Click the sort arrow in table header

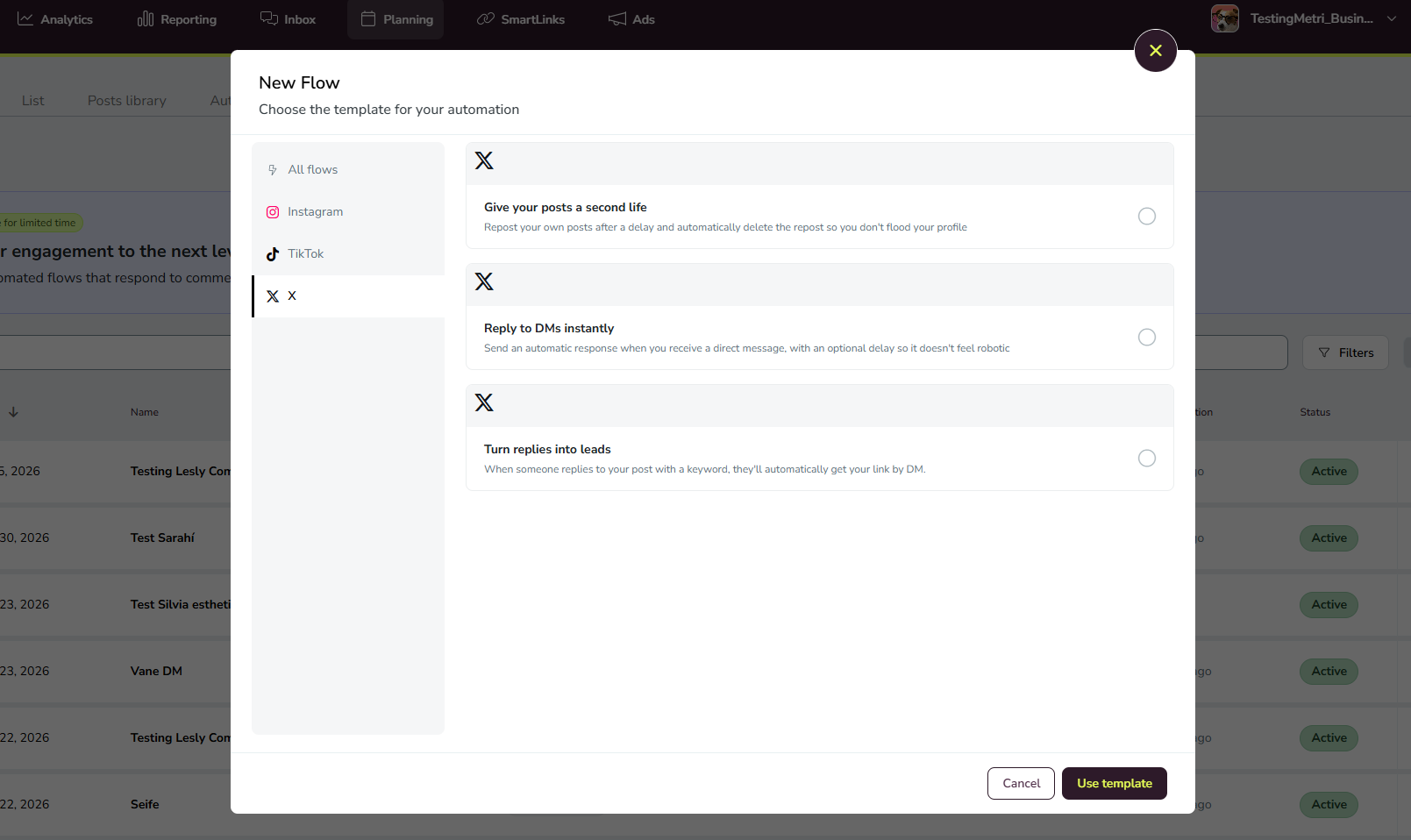13,412
